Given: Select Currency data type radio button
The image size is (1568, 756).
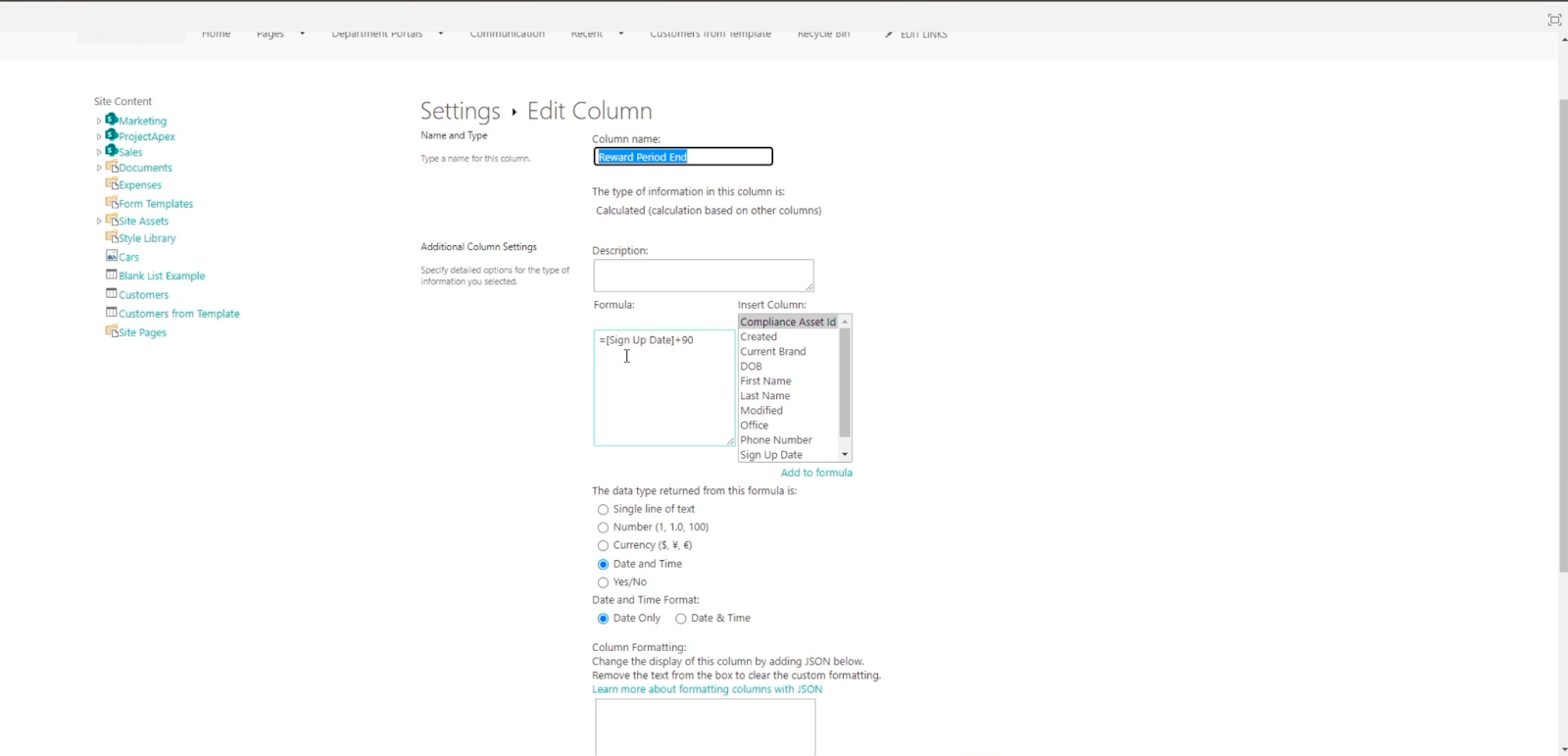Looking at the screenshot, I should (x=603, y=546).
